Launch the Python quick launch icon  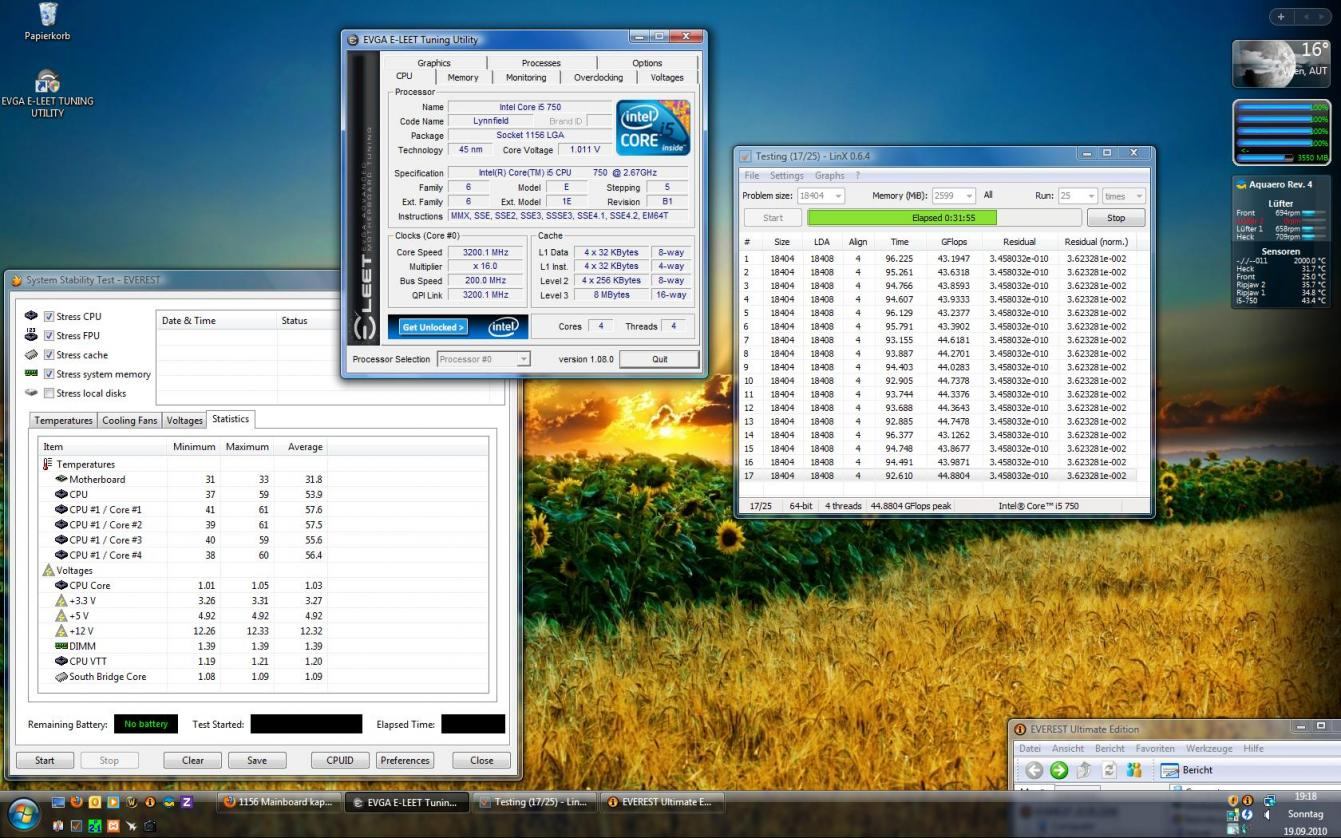168,802
